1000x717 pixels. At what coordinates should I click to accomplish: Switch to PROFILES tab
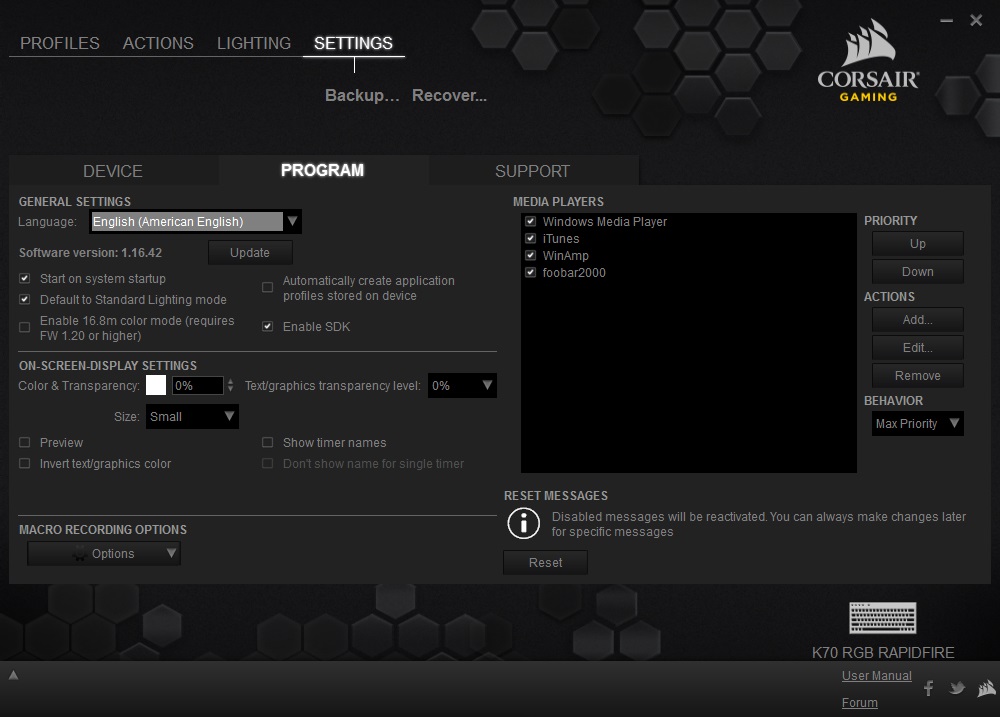60,43
